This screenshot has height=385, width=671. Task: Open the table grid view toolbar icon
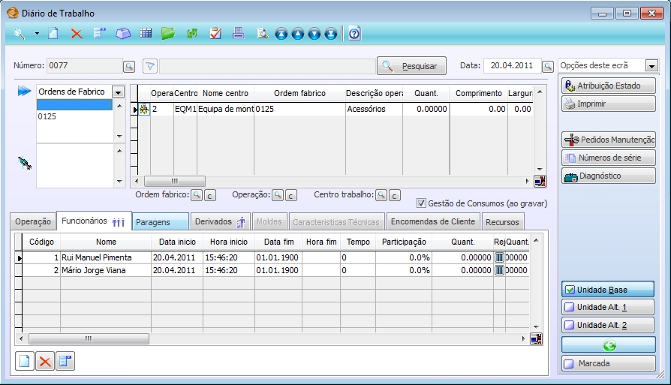[146, 33]
